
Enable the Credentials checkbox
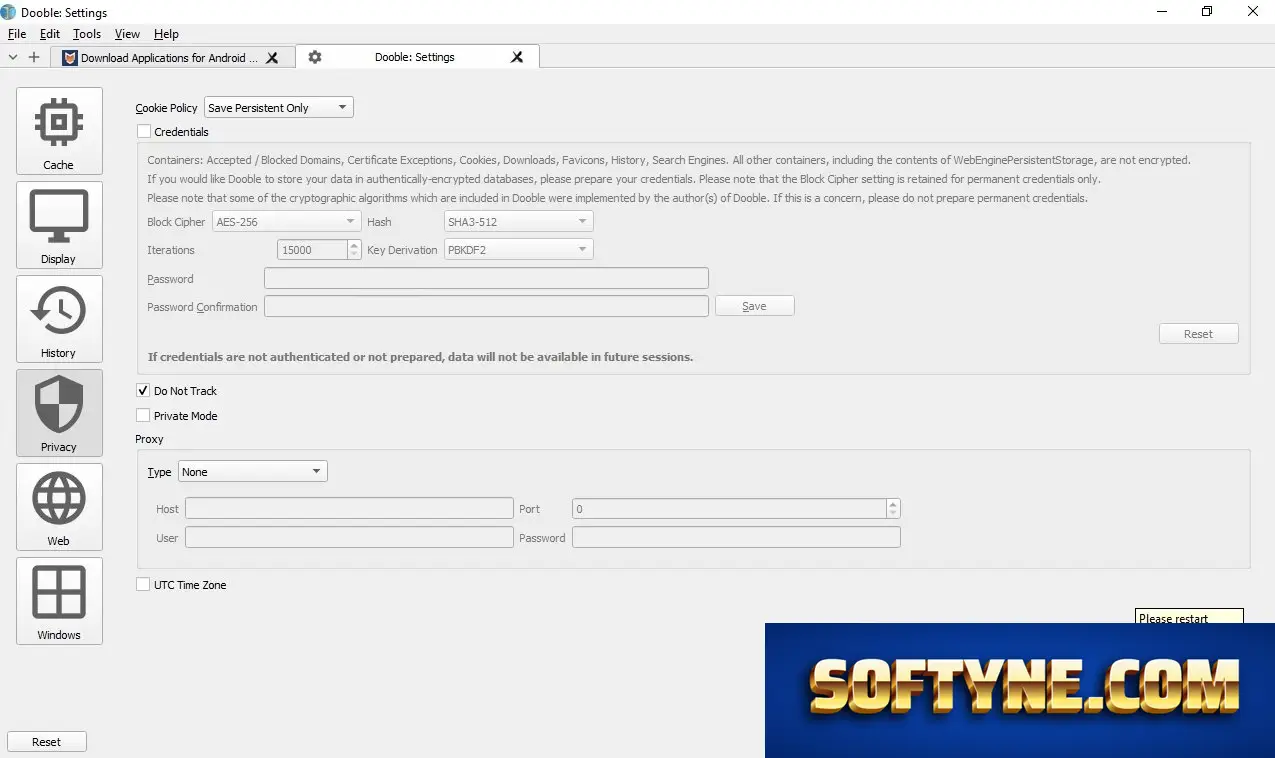tap(143, 132)
